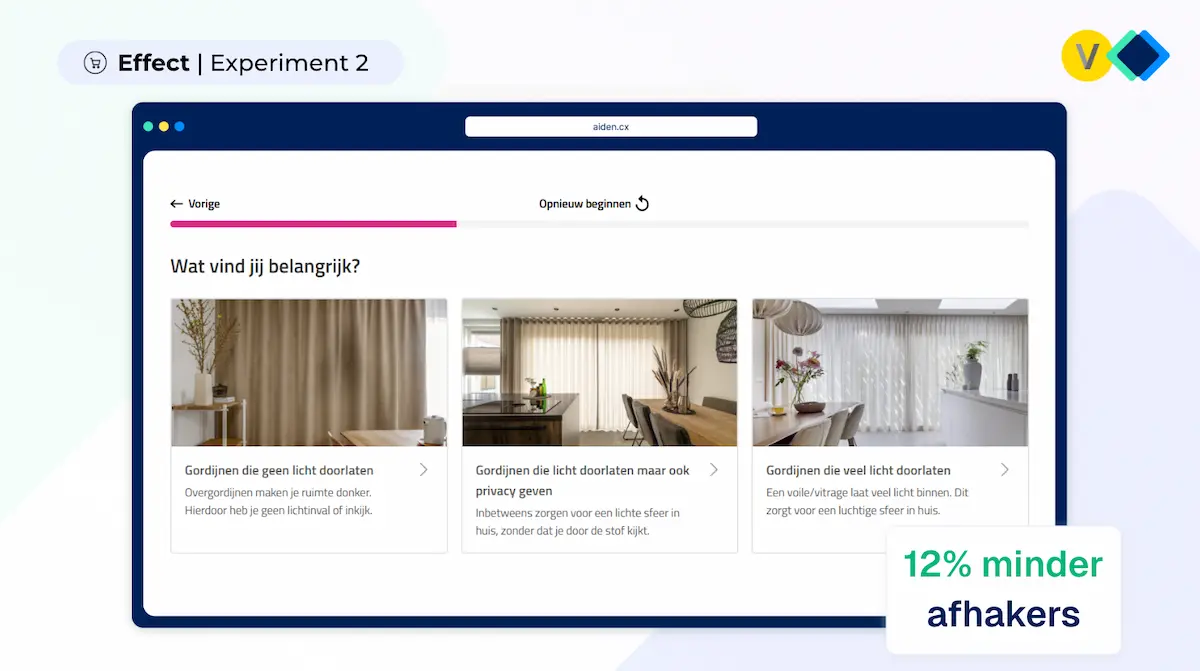Image resolution: width=1200 pixels, height=671 pixels.
Task: Select the sheer white voile curtains photo
Action: pos(890,372)
